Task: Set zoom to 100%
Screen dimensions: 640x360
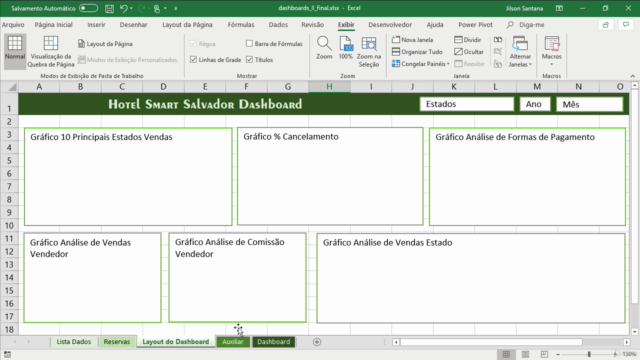Action: [345, 48]
